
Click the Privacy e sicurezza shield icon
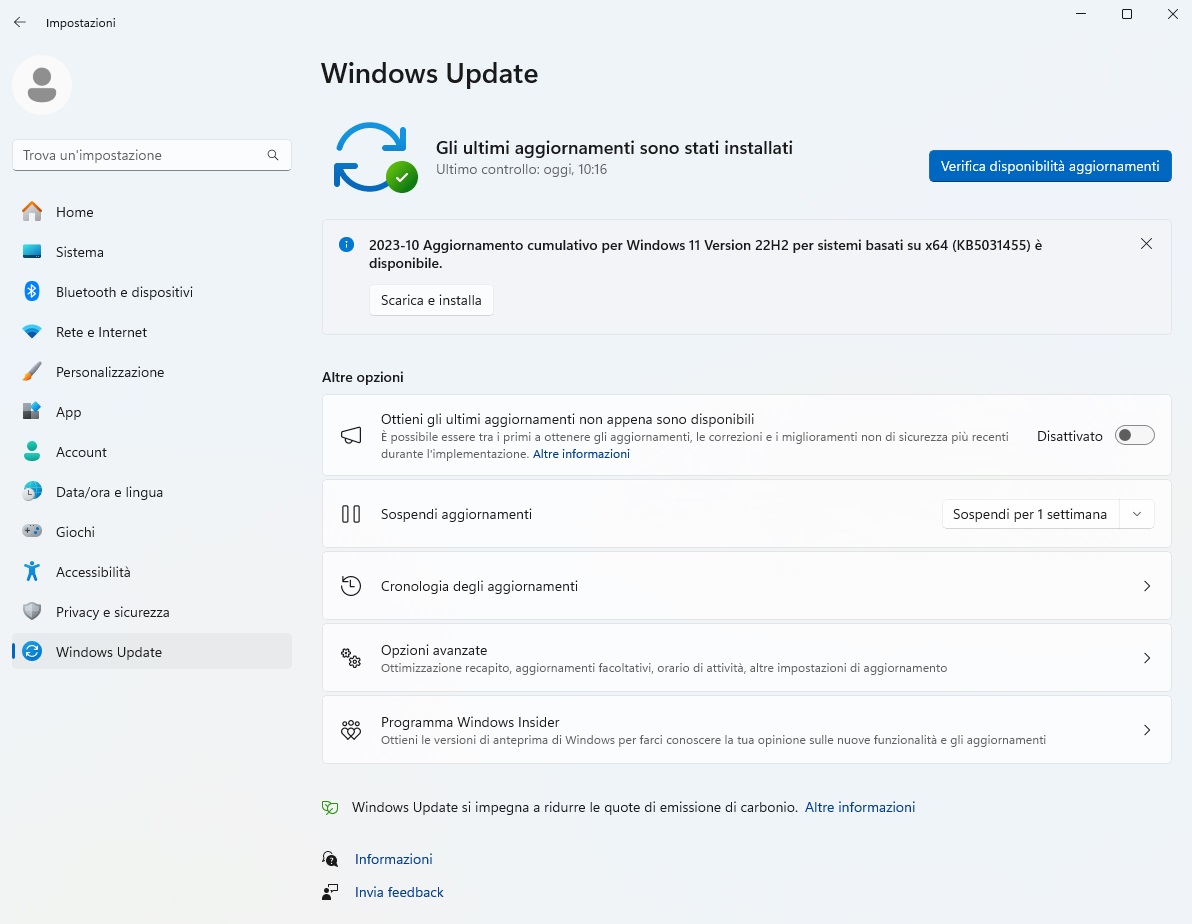32,612
